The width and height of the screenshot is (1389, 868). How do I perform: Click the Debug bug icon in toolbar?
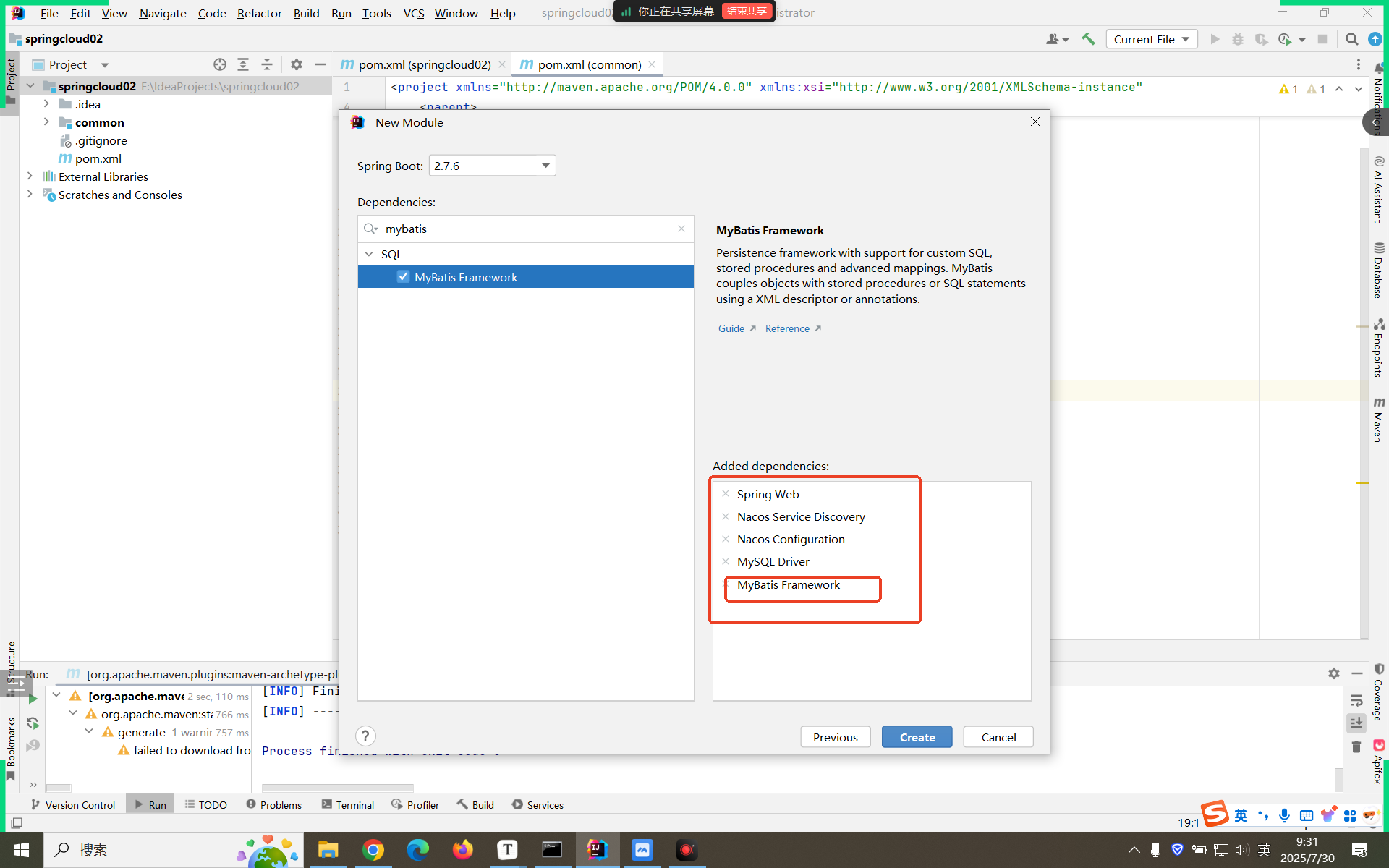tap(1238, 39)
